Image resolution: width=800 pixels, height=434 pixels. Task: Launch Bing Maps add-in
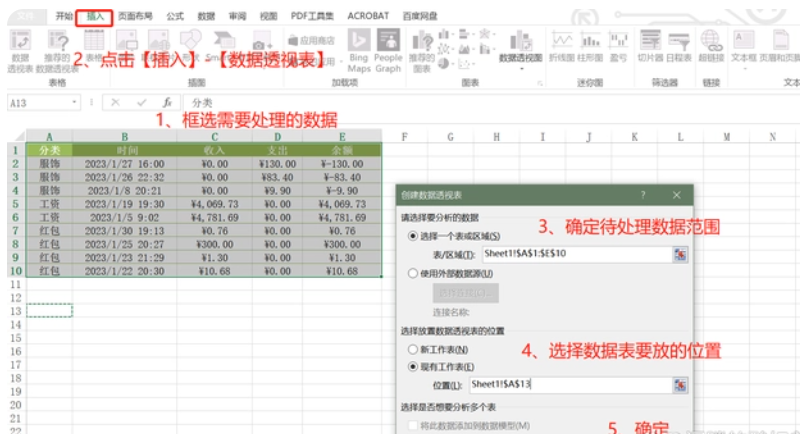(359, 50)
